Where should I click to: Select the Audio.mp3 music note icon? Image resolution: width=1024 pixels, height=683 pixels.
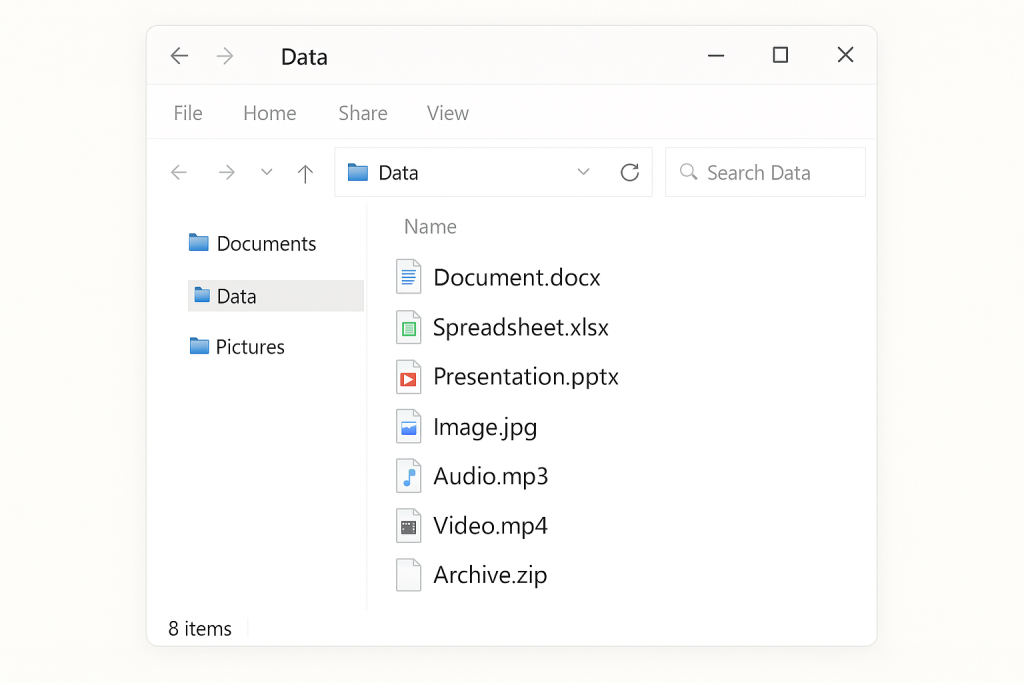coord(408,476)
